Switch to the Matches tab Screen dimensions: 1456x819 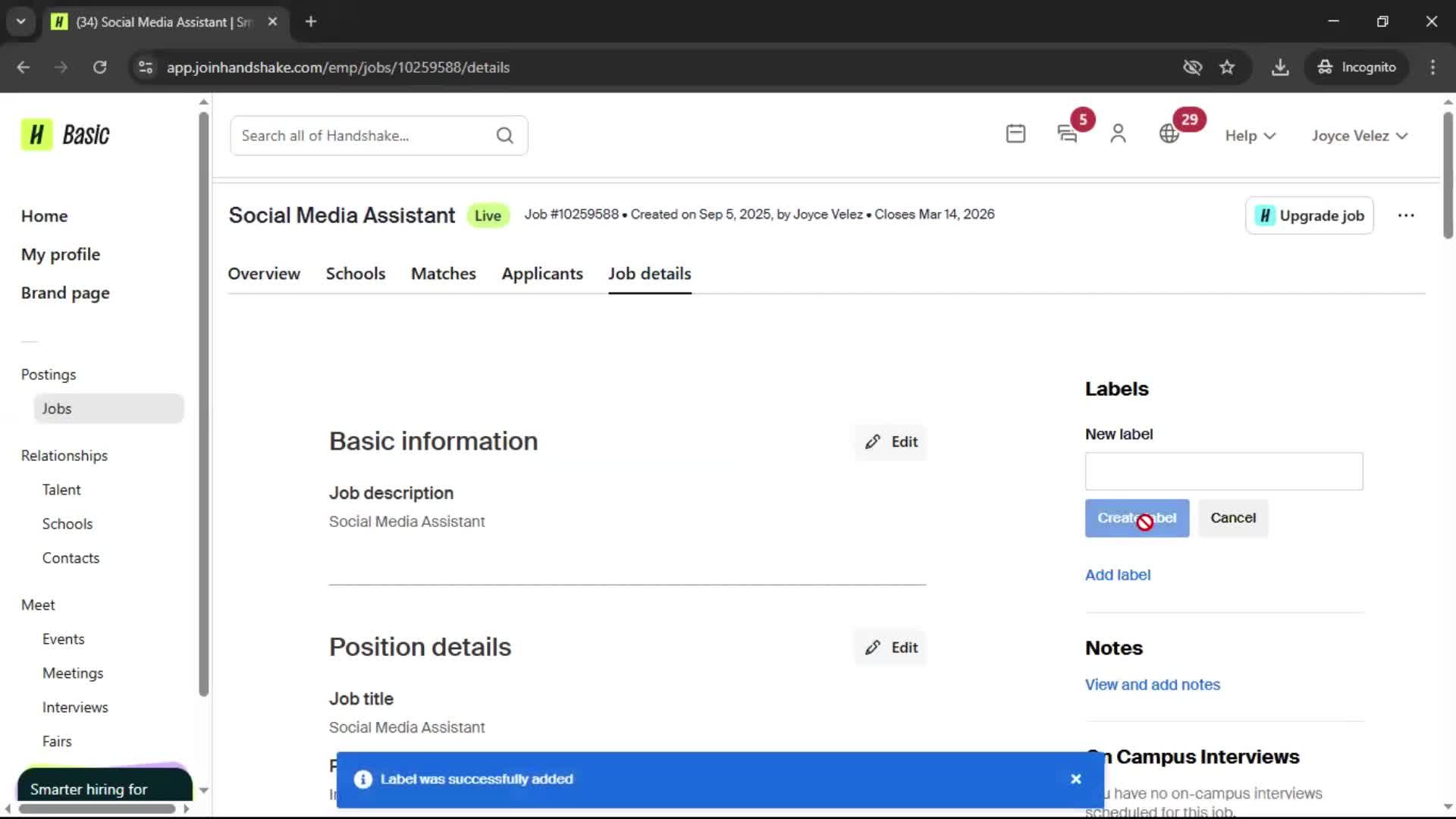click(444, 274)
